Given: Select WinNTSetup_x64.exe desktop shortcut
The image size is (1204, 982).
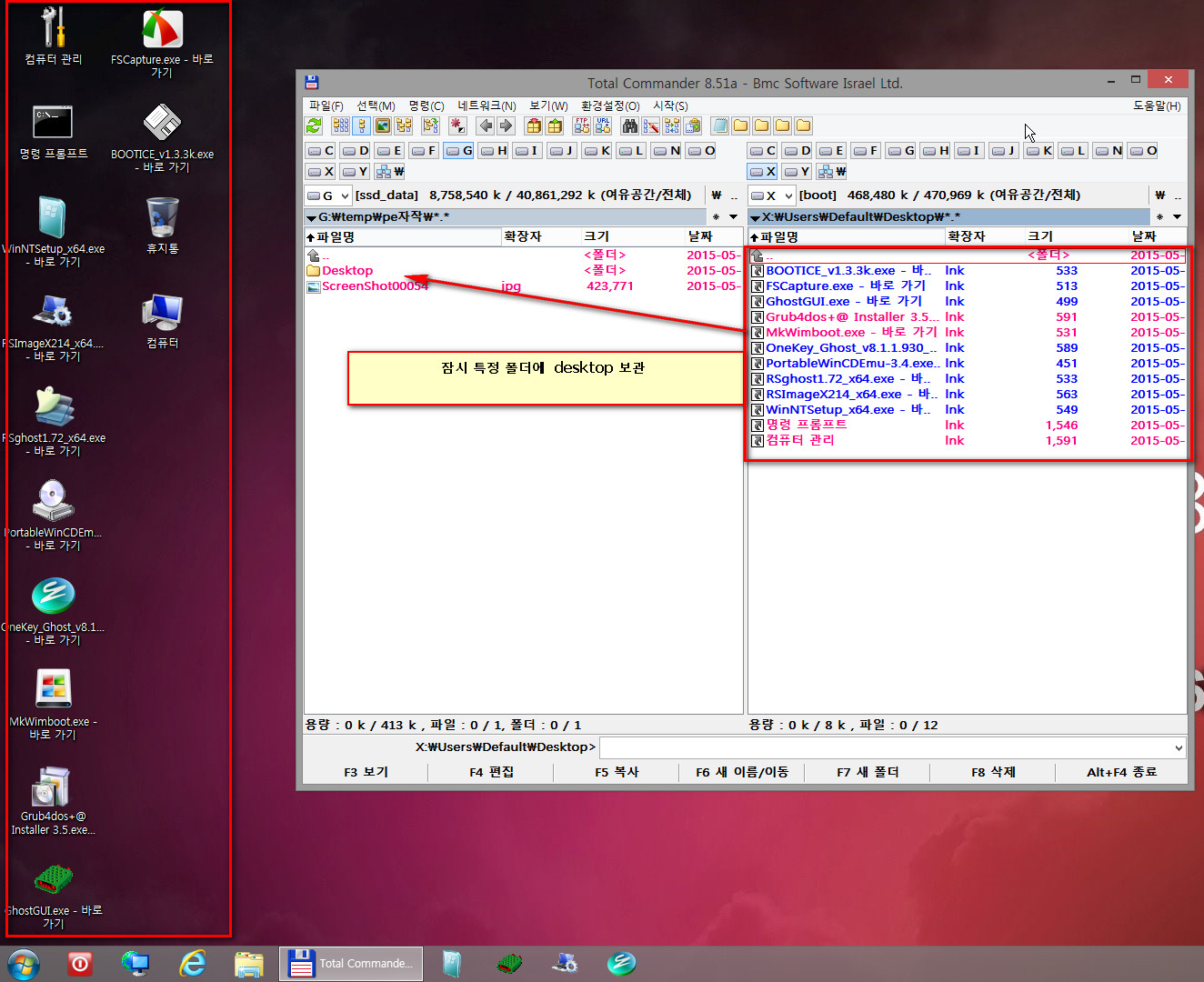Looking at the screenshot, I should [54, 232].
